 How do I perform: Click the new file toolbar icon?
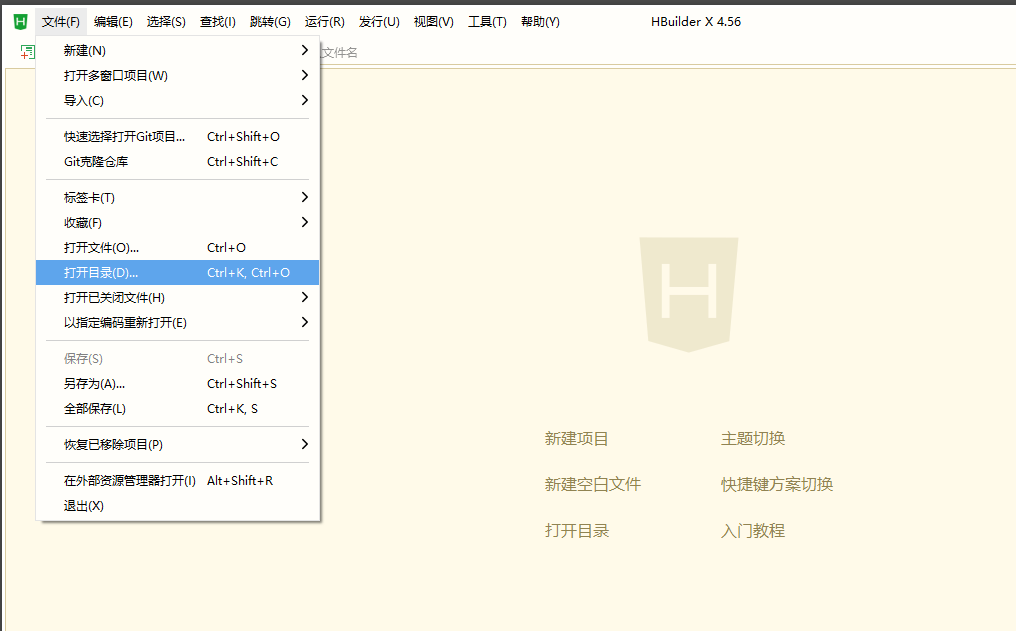(27, 52)
